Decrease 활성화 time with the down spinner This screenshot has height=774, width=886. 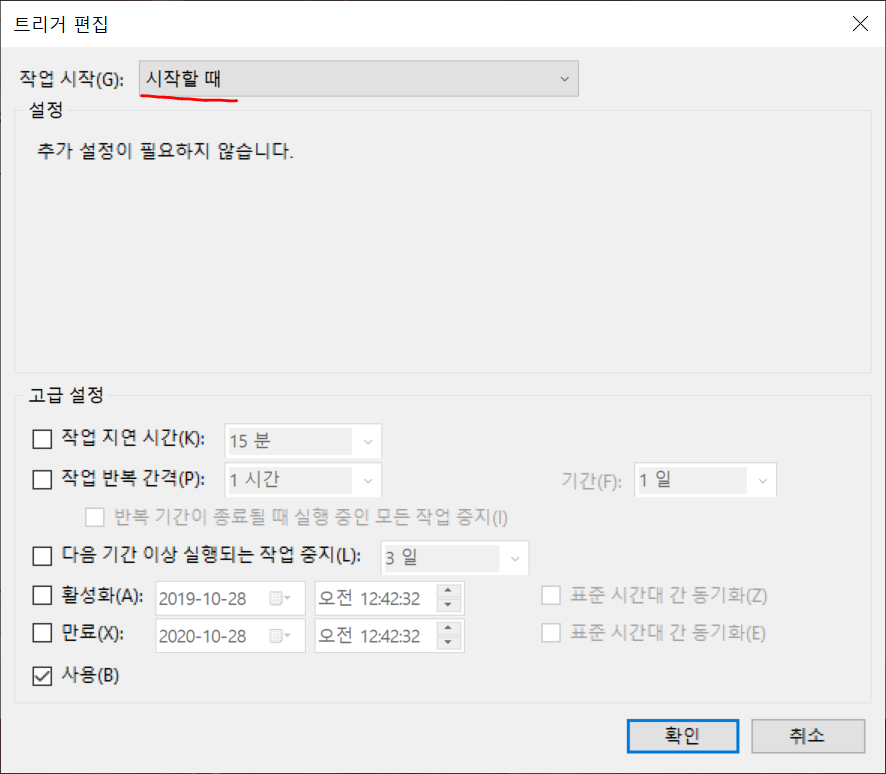click(449, 605)
